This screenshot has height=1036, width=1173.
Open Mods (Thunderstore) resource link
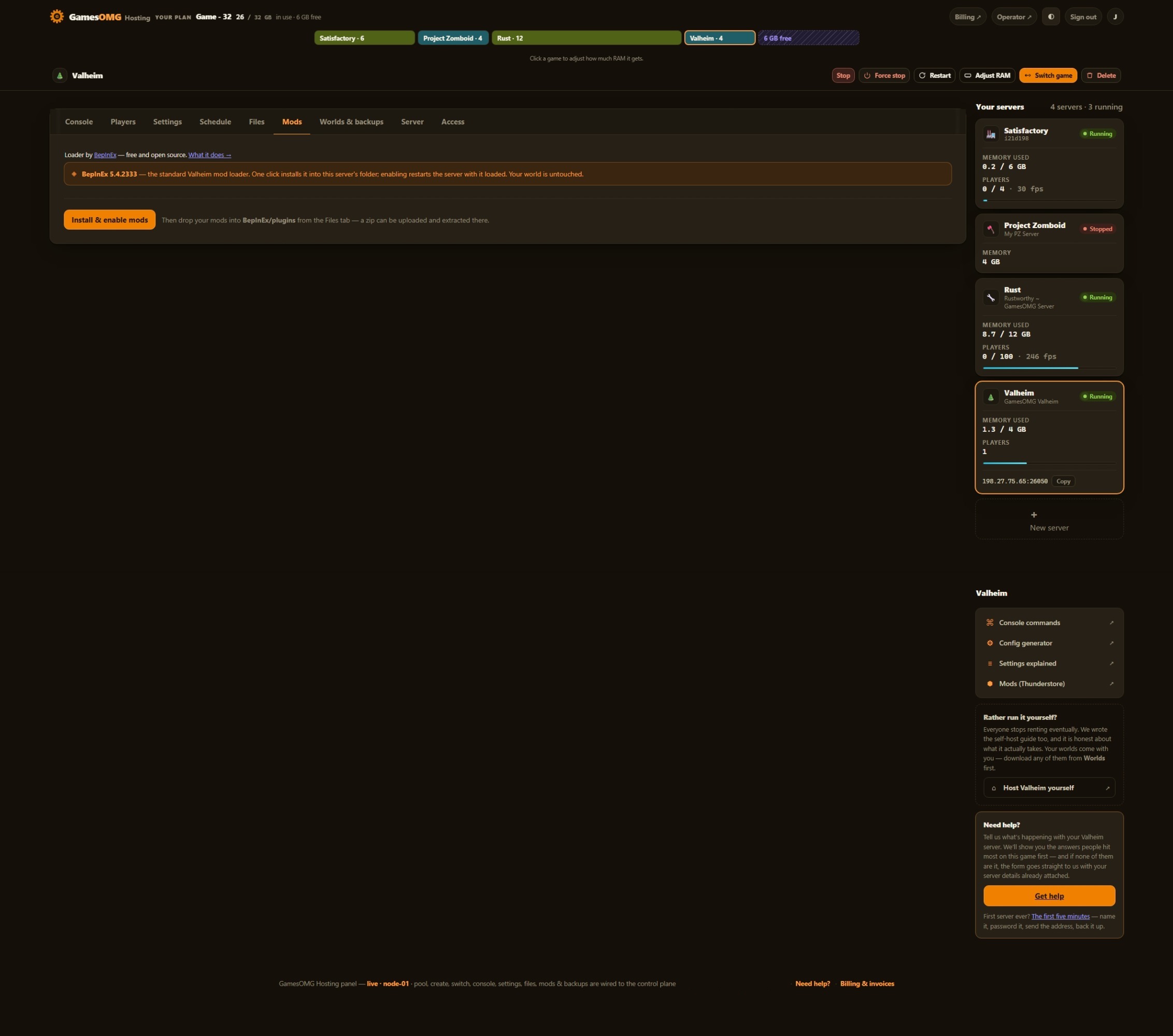click(x=1049, y=684)
